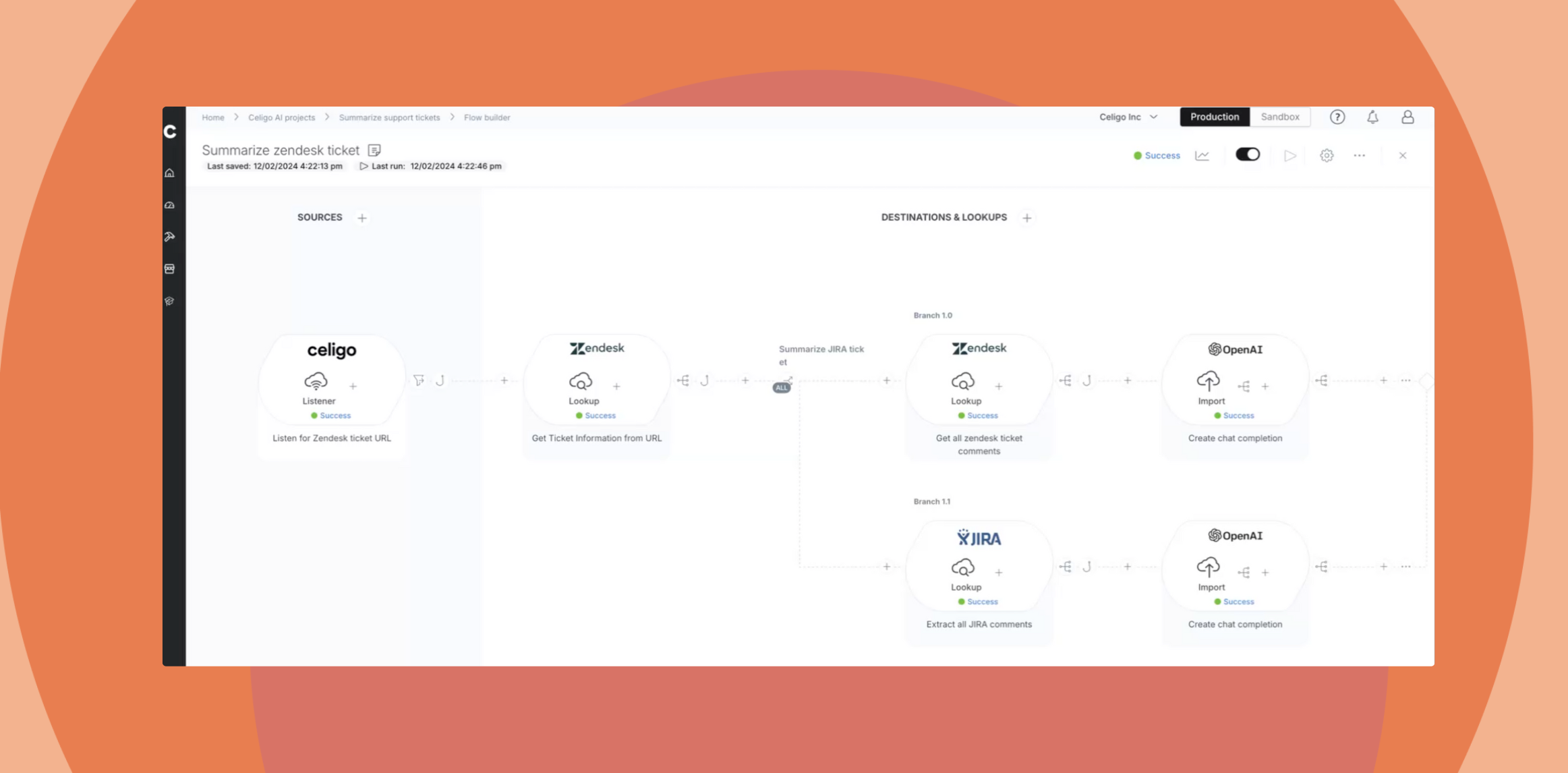Open the help question mark icon
Screen dimensions: 1568x773
tap(1337, 117)
